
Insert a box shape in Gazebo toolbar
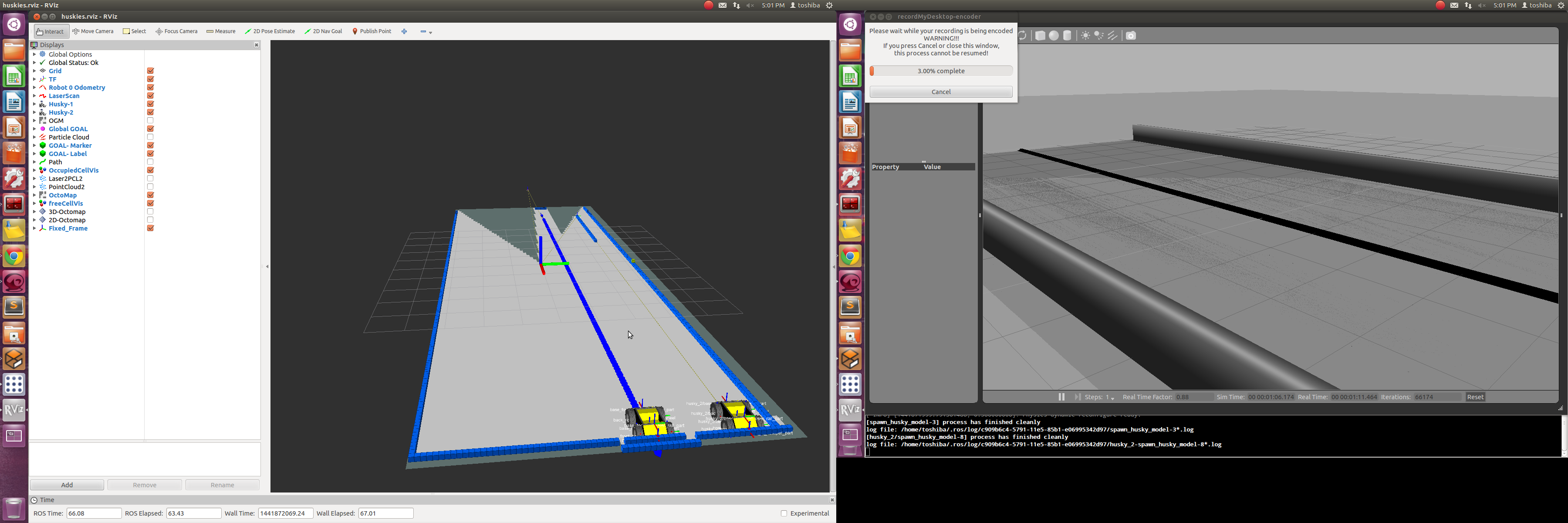point(1040,36)
